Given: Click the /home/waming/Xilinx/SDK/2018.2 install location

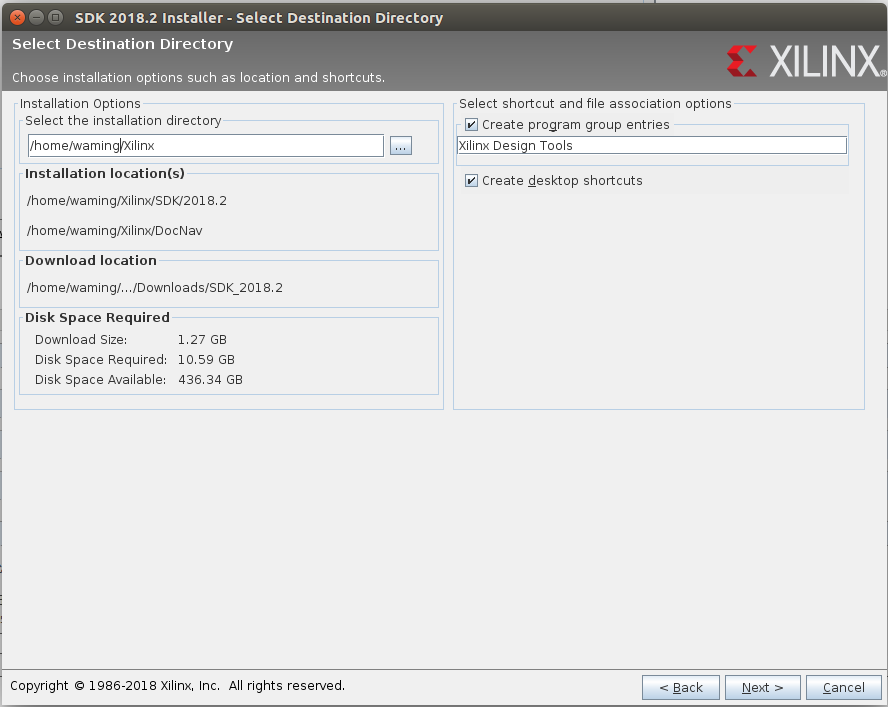Looking at the screenshot, I should coord(127,201).
